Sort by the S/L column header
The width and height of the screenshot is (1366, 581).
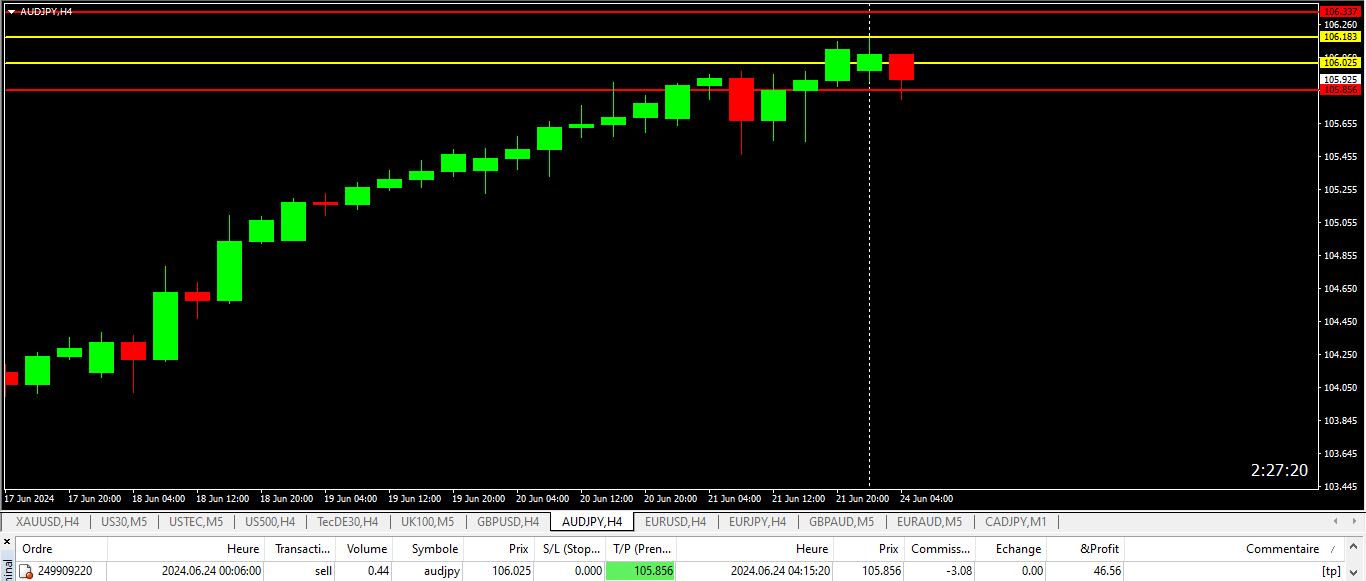[569, 549]
